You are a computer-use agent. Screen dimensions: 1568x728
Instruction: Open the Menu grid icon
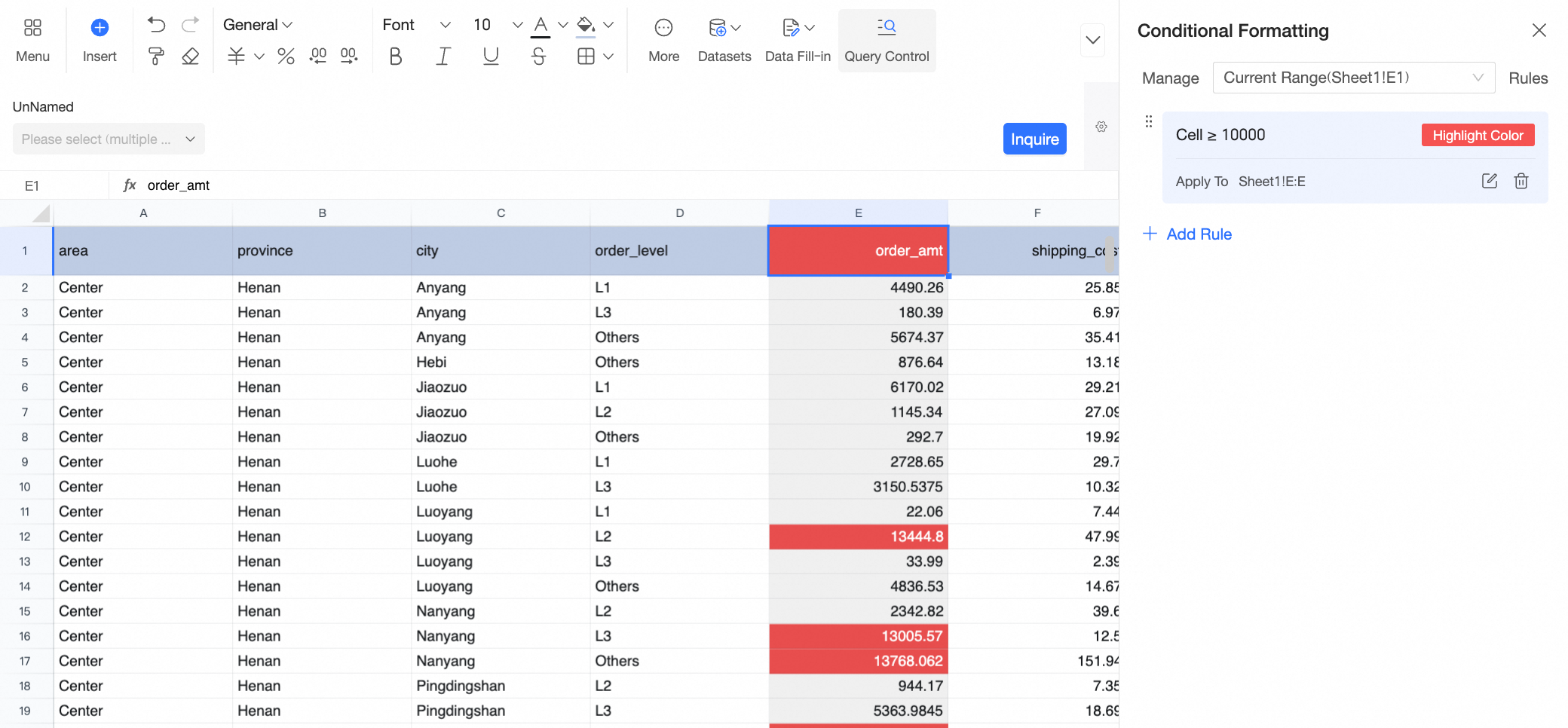point(32,28)
